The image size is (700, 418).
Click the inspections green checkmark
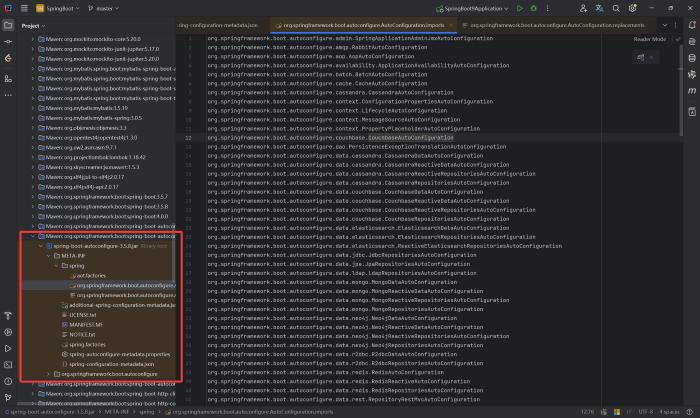[678, 39]
